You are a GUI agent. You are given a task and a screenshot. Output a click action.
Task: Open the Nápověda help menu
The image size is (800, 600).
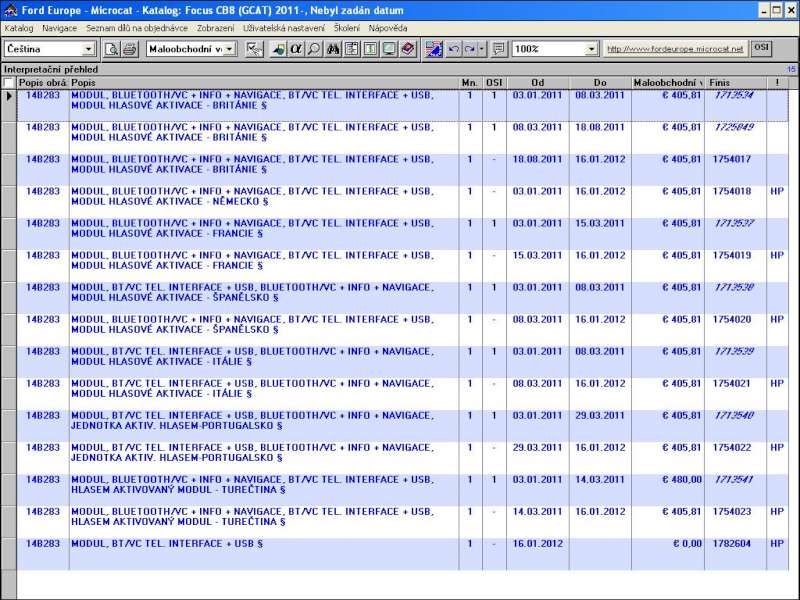point(386,28)
